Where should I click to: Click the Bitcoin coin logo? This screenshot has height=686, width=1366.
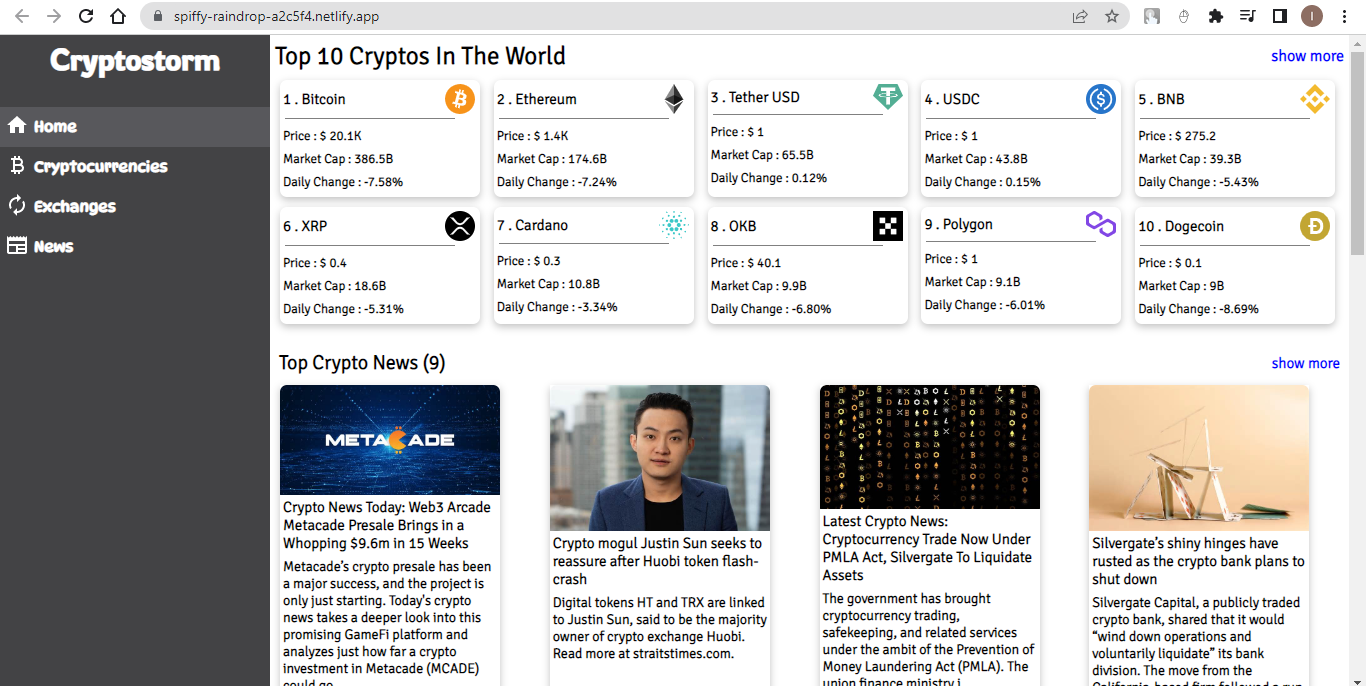coord(460,99)
